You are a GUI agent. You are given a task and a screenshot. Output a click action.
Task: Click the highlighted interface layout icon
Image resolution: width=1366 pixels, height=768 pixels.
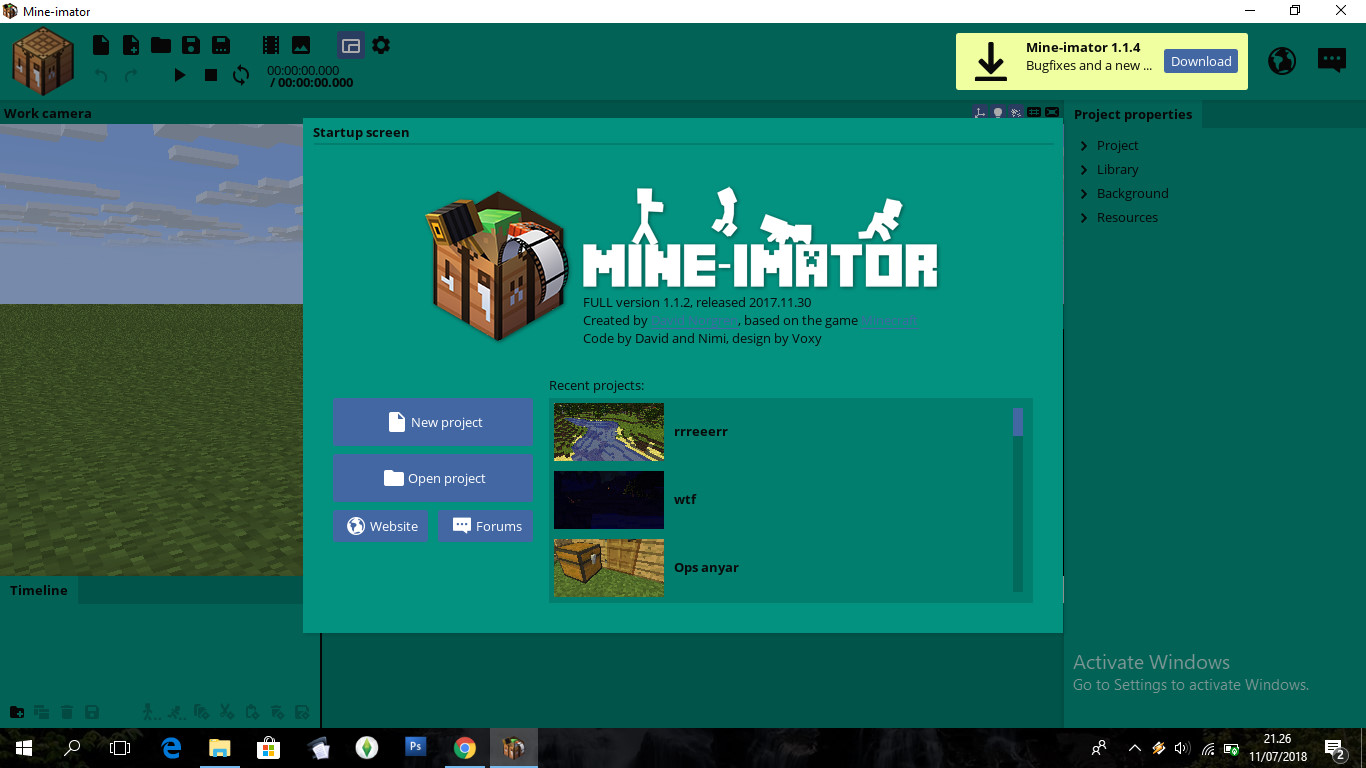point(351,45)
